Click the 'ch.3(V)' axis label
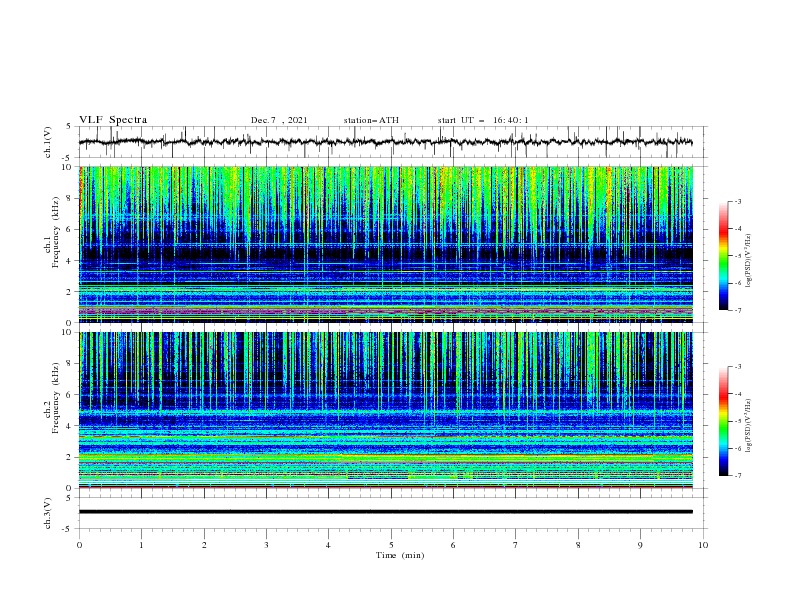The width and height of the screenshot is (792, 612). [48, 513]
